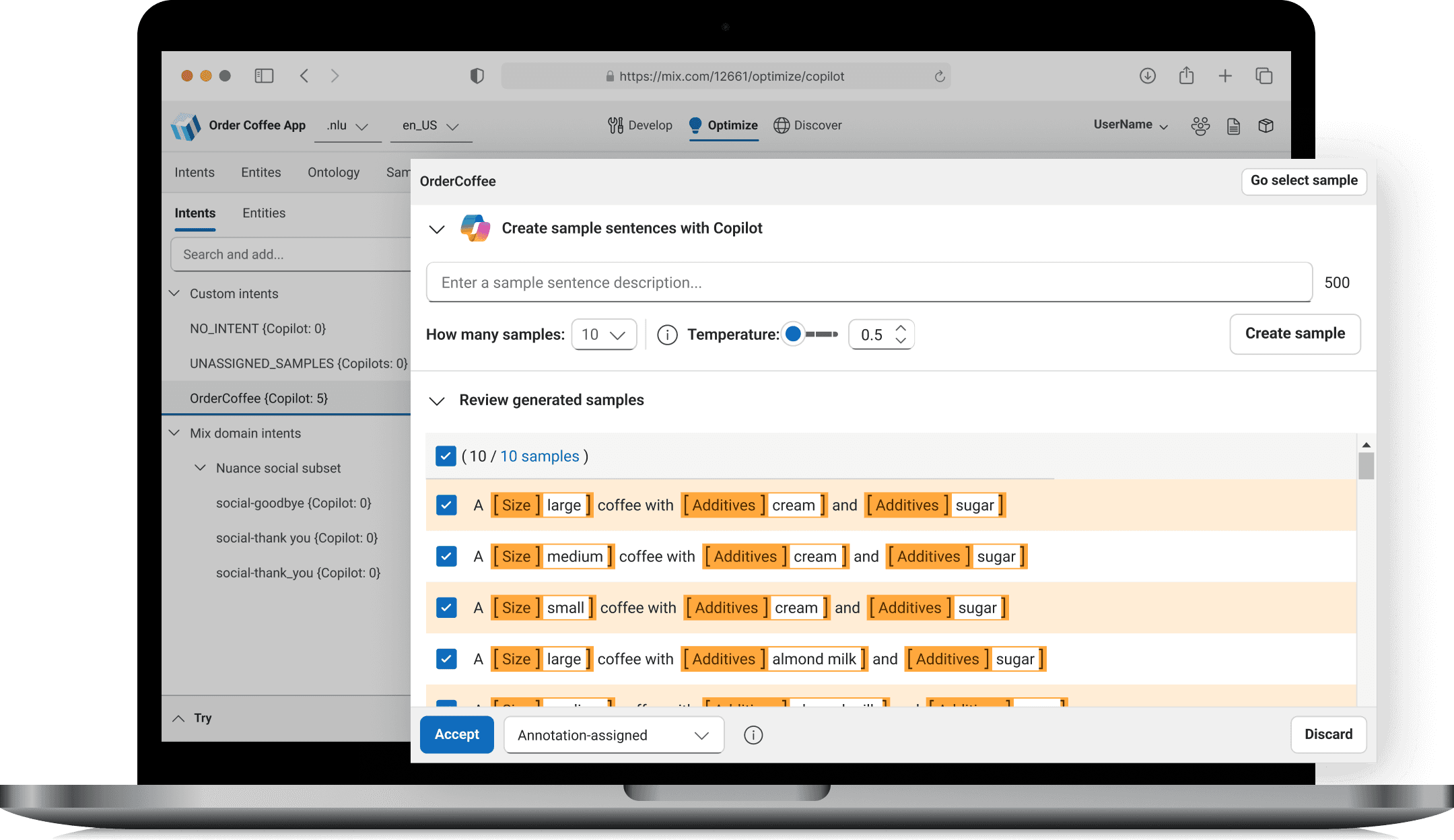Open the How many samples dropdown
Viewport: 1454px width, 840px height.
coord(604,335)
